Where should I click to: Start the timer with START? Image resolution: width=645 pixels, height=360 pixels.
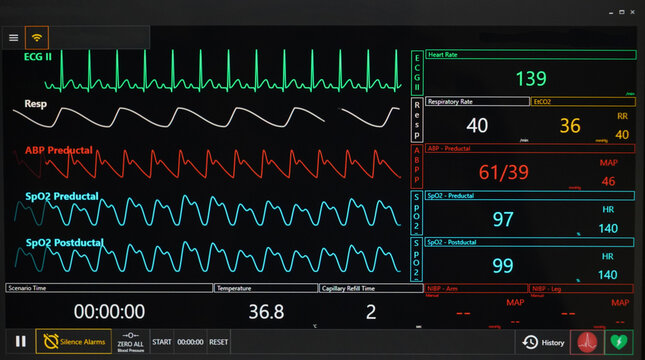(162, 342)
